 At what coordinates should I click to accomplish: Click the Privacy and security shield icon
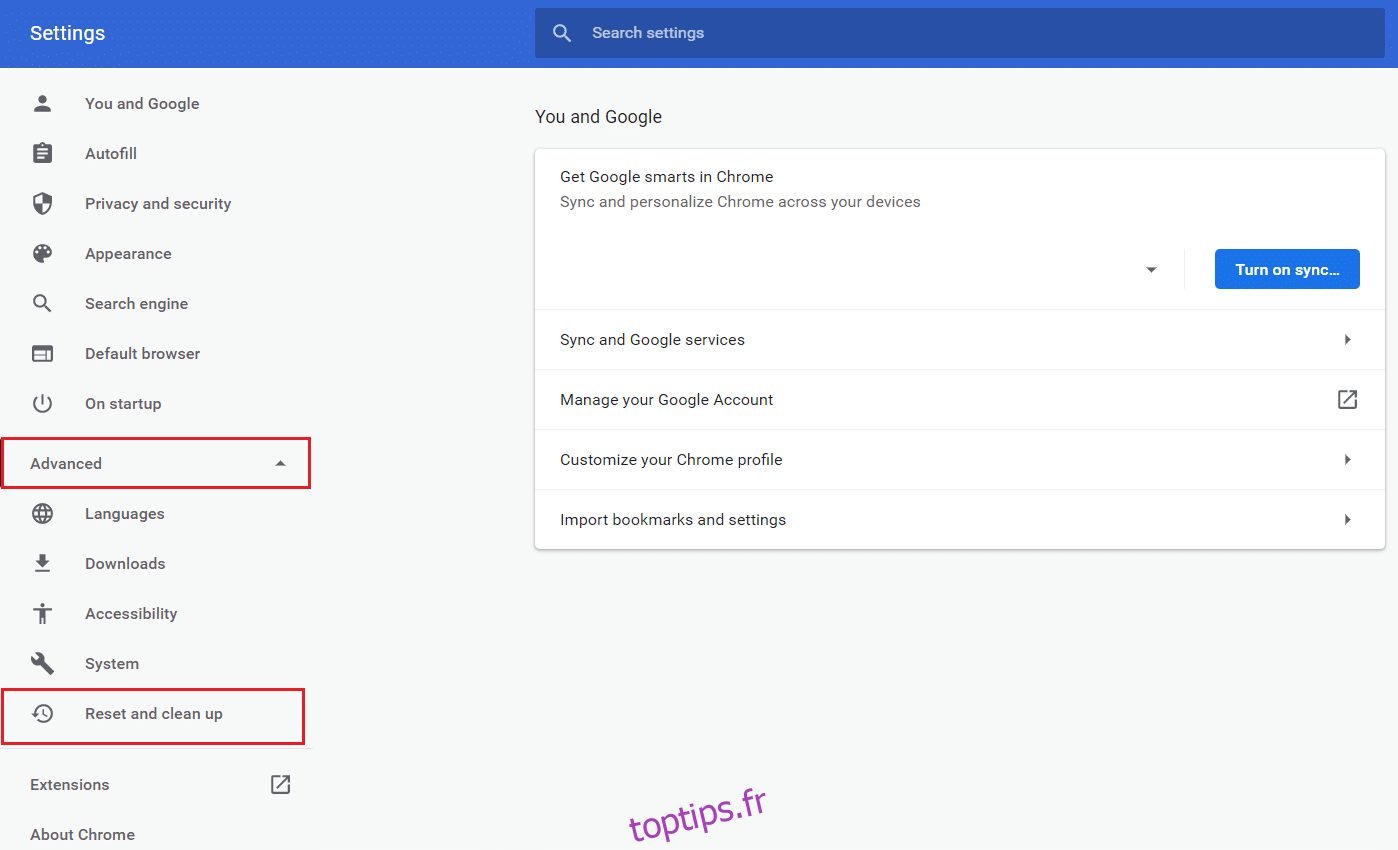pos(42,203)
